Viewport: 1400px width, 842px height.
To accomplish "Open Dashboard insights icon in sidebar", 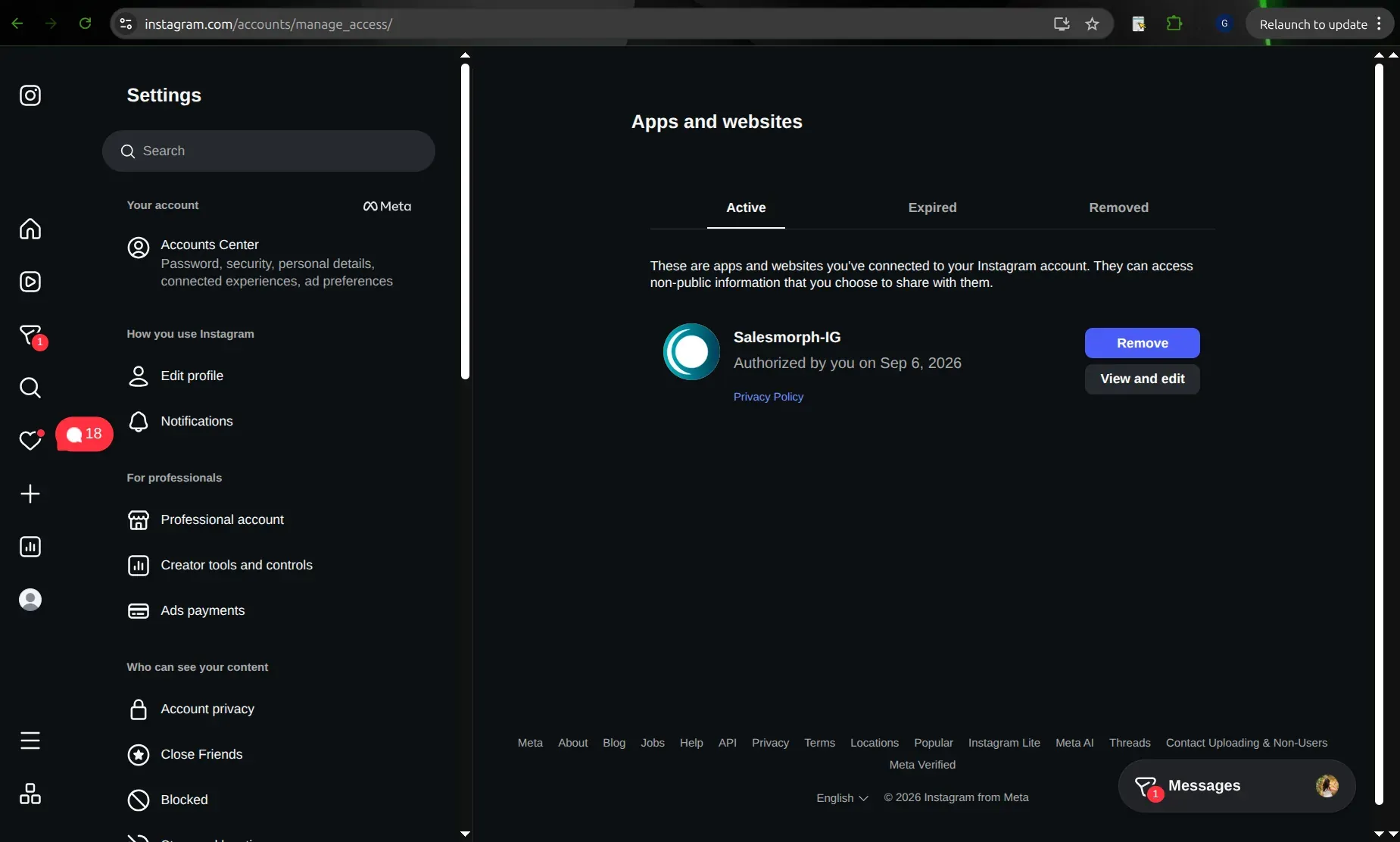I will coord(30,547).
